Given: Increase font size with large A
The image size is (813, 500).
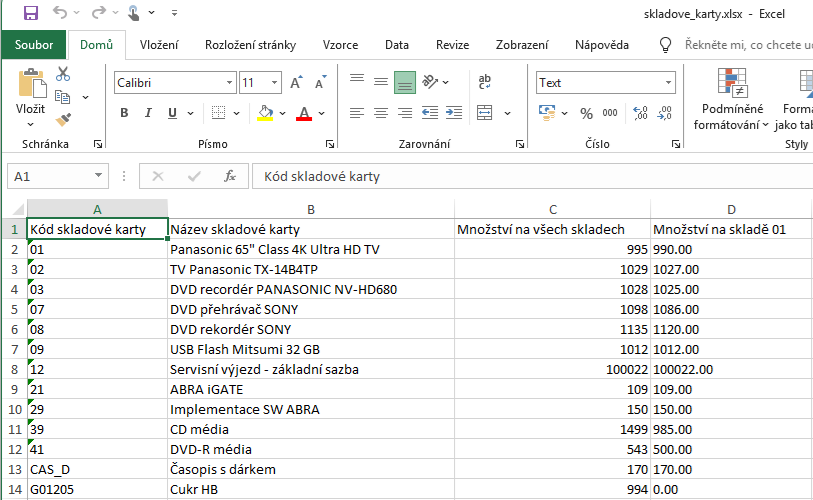Looking at the screenshot, I should (296, 82).
